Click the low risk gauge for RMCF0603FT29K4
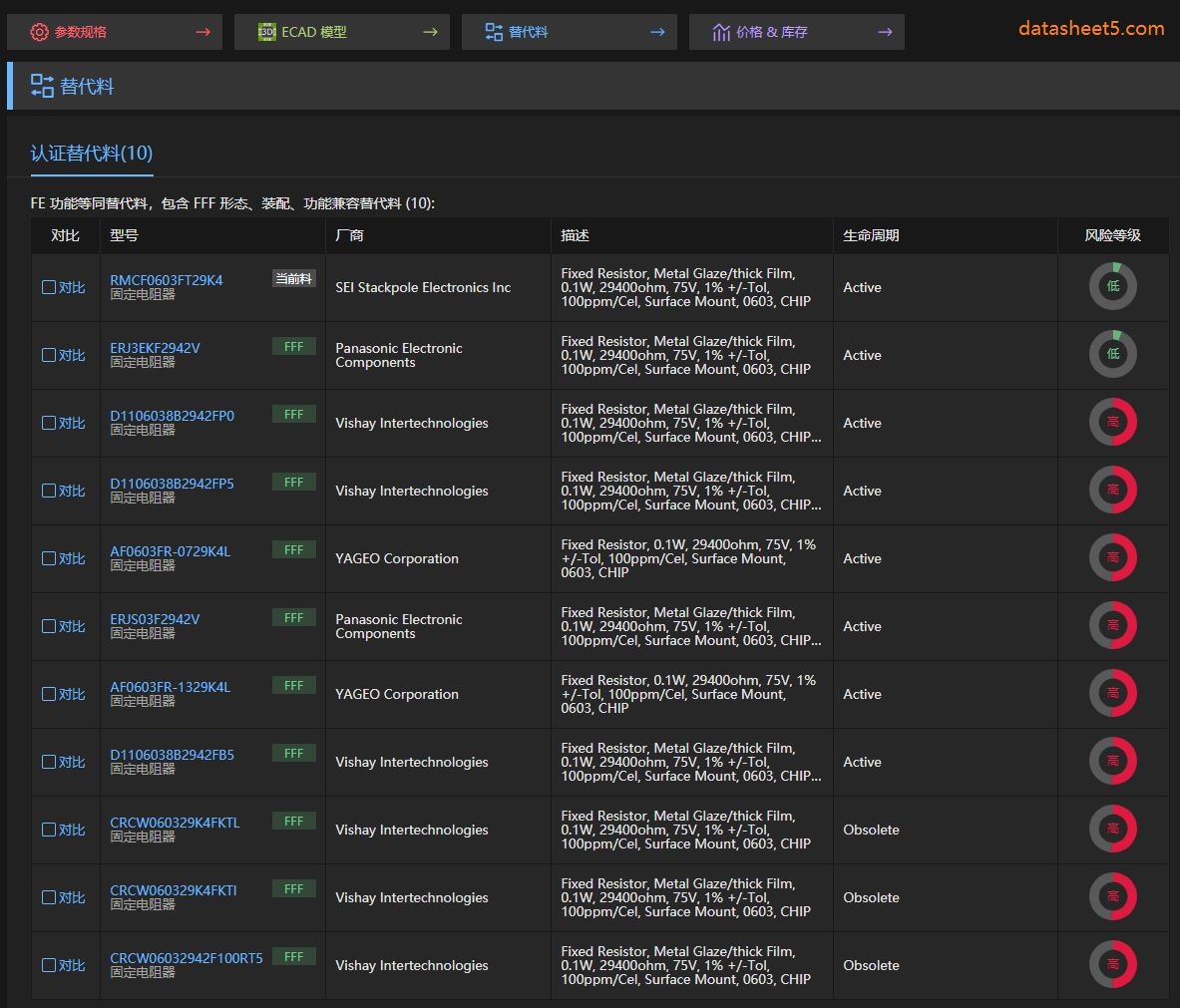Viewport: 1180px width, 1008px height. click(1112, 286)
